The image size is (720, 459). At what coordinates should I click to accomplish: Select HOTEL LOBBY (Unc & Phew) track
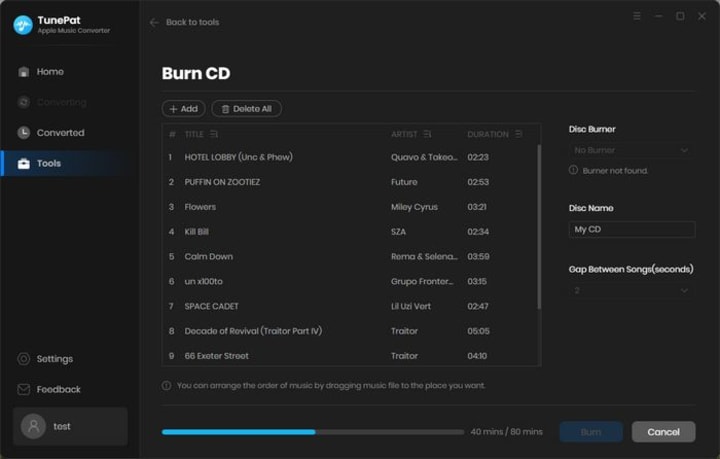tap(349, 157)
